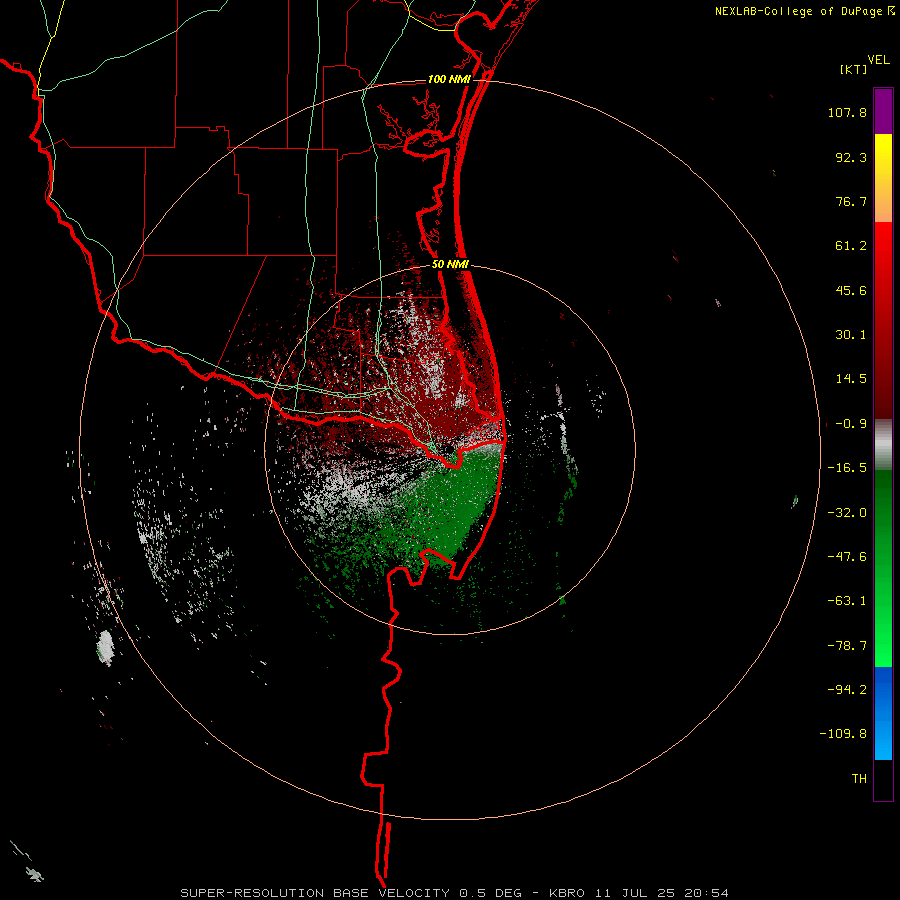Click the NEXLAB-College of DuPage watermark text
The image size is (900, 900).
[804, 11]
